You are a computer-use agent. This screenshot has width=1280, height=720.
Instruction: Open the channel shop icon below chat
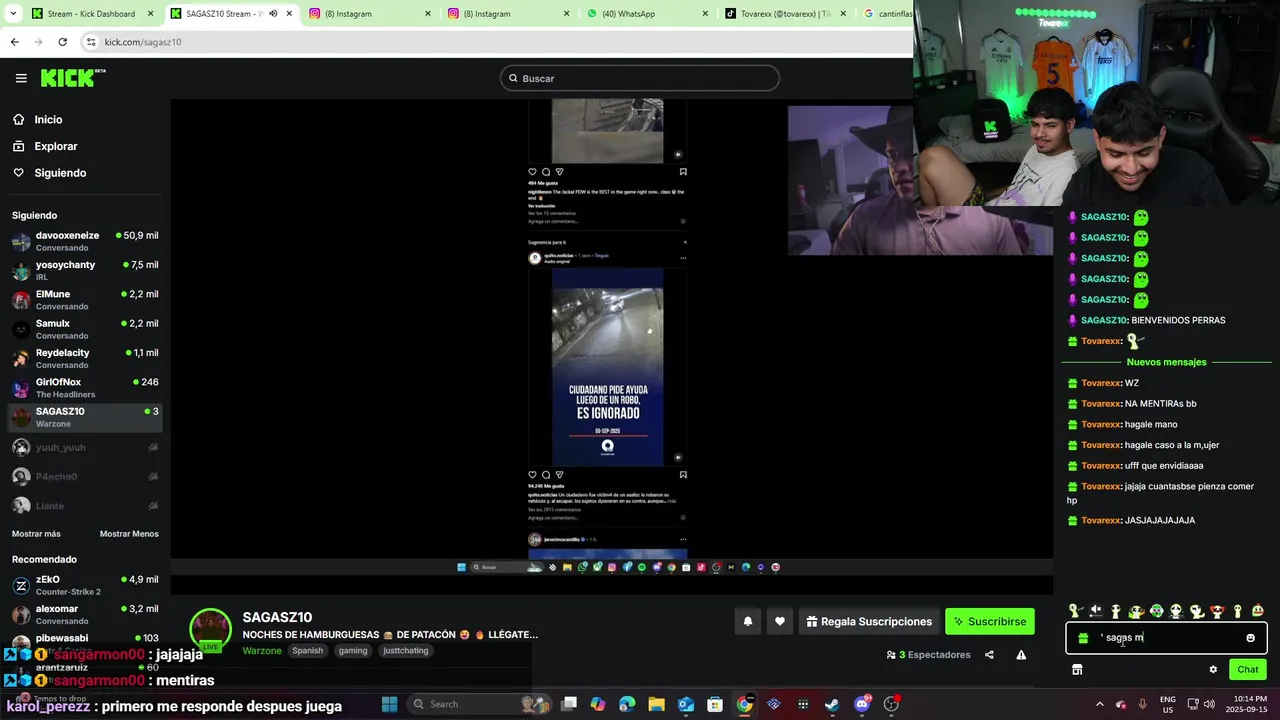(1077, 669)
